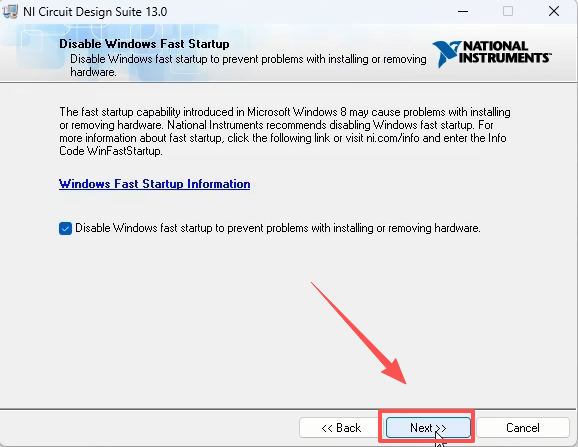
Task: Minimize the installer window
Action: click(463, 11)
